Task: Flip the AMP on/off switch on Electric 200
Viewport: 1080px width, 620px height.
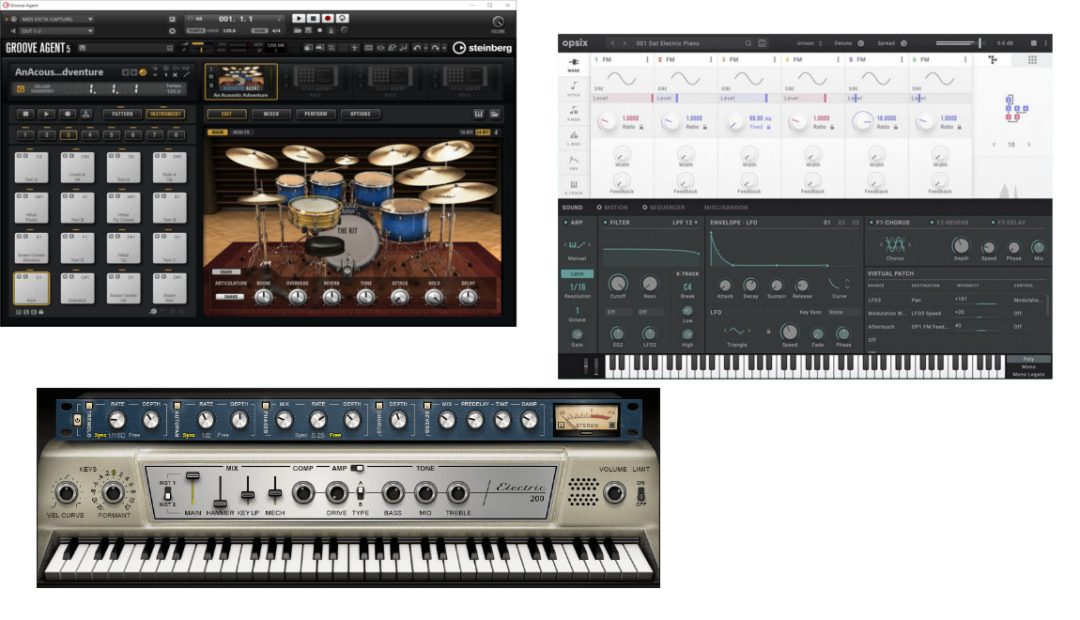Action: point(357,468)
